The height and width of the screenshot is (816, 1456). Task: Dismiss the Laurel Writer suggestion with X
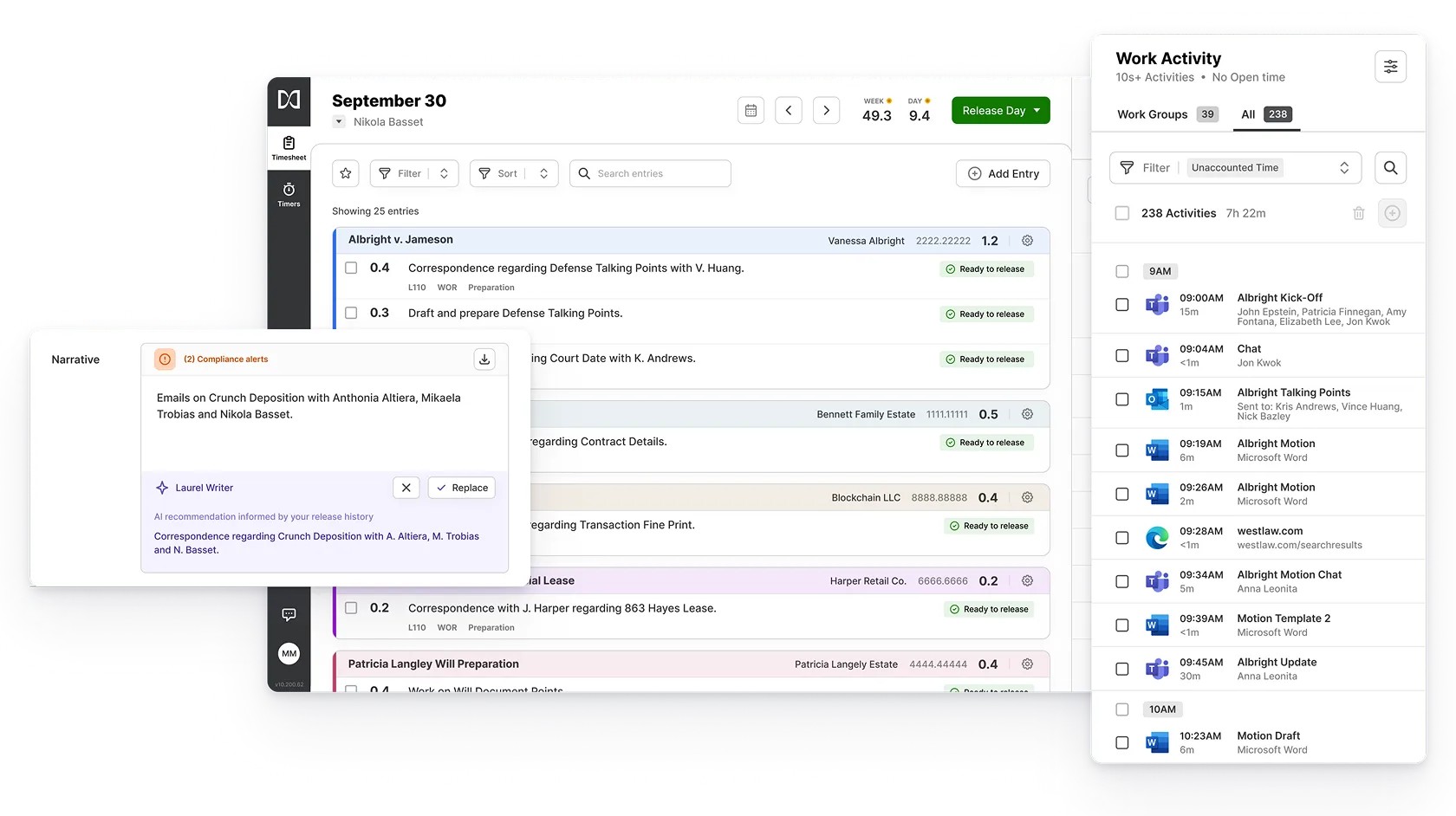(x=406, y=488)
